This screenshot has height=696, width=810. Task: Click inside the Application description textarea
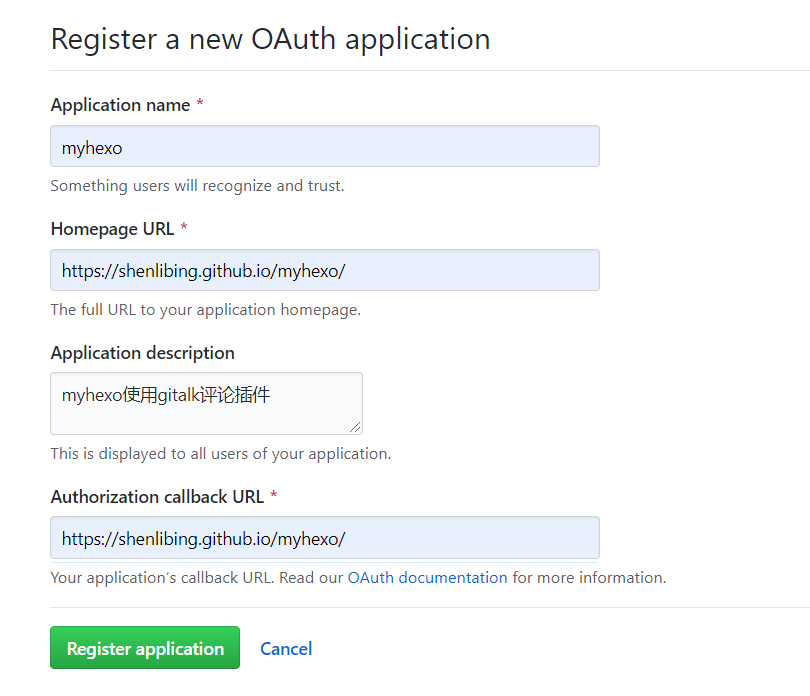point(206,403)
